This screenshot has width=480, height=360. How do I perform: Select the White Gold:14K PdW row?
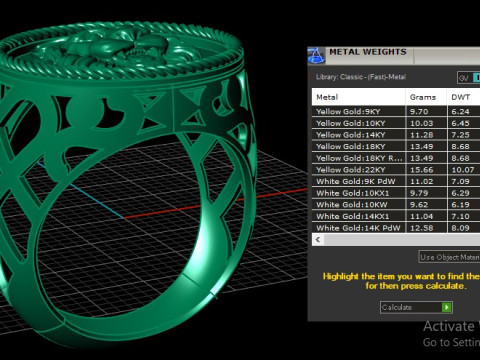[396, 228]
